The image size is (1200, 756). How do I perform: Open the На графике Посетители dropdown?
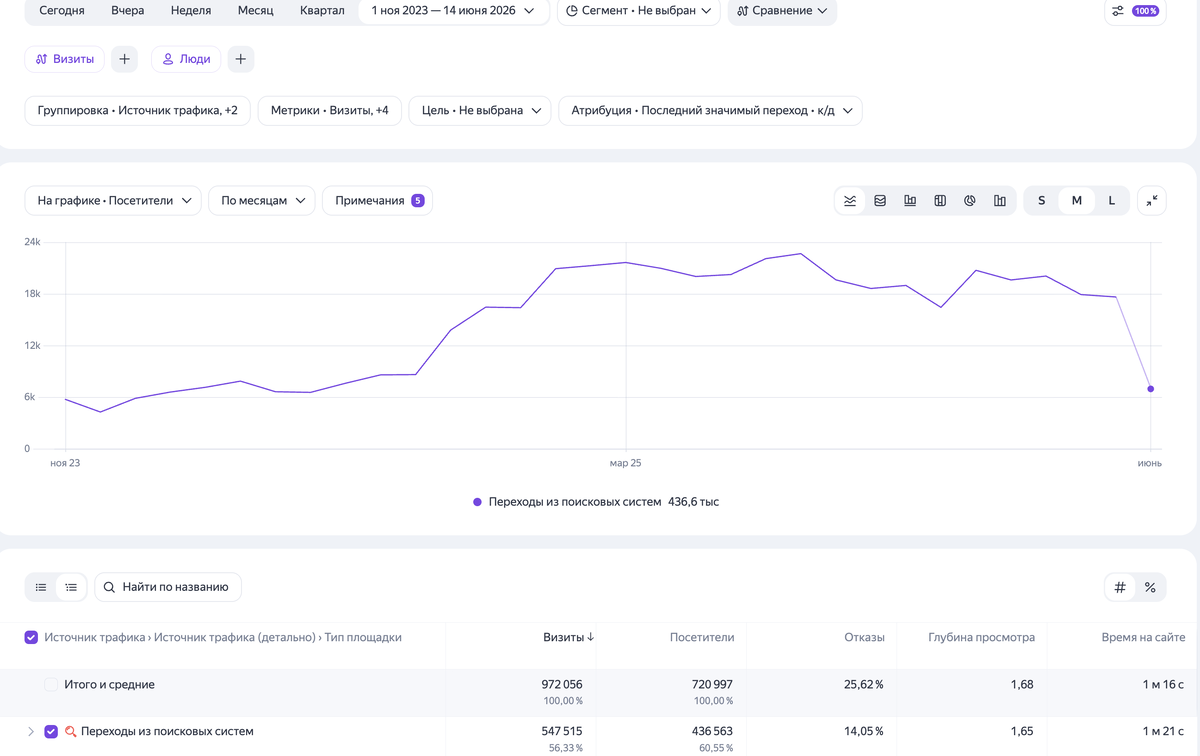click(113, 201)
